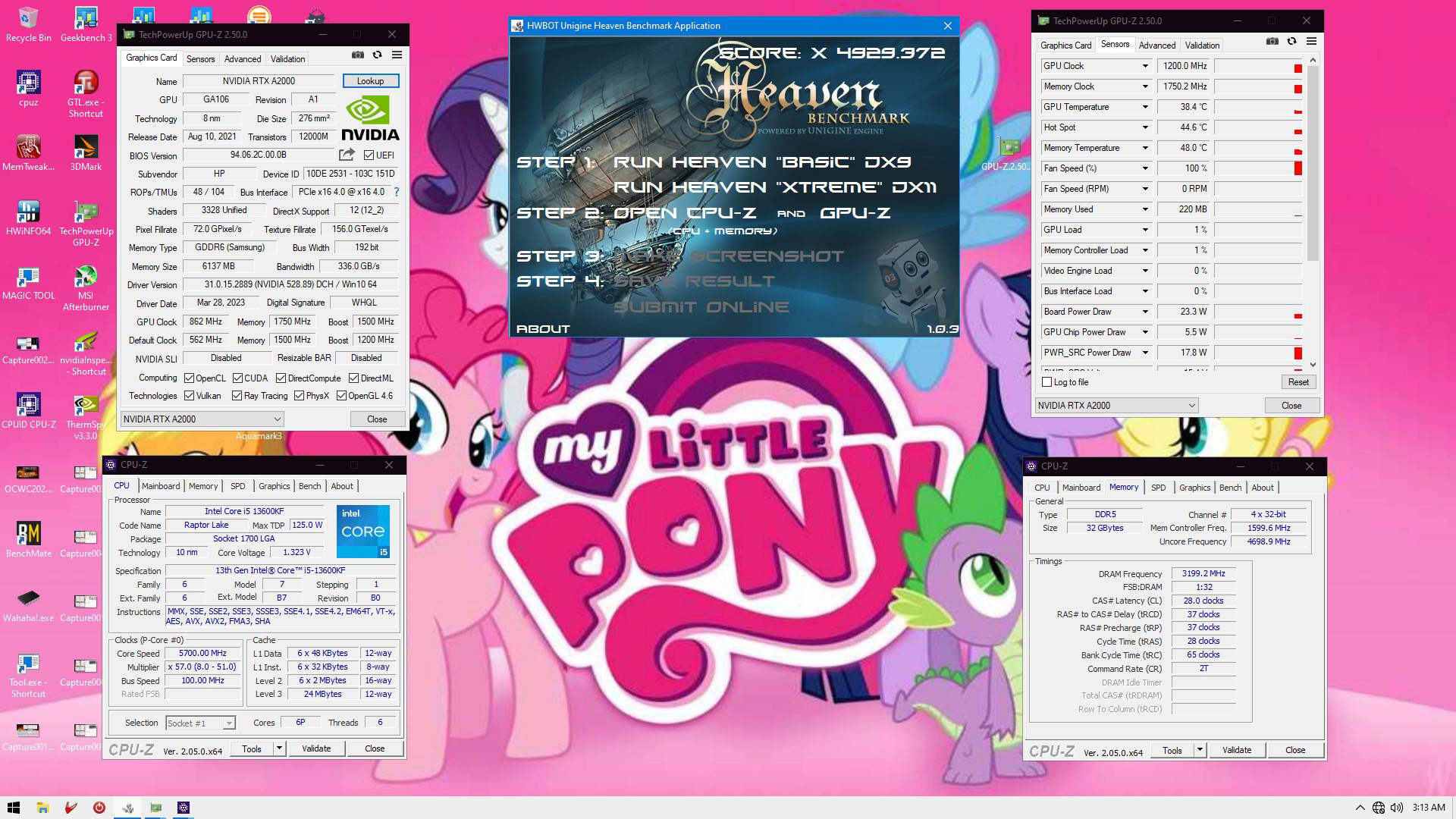
Task: Switch to Validation tab in left GPU-Z
Action: (x=287, y=58)
